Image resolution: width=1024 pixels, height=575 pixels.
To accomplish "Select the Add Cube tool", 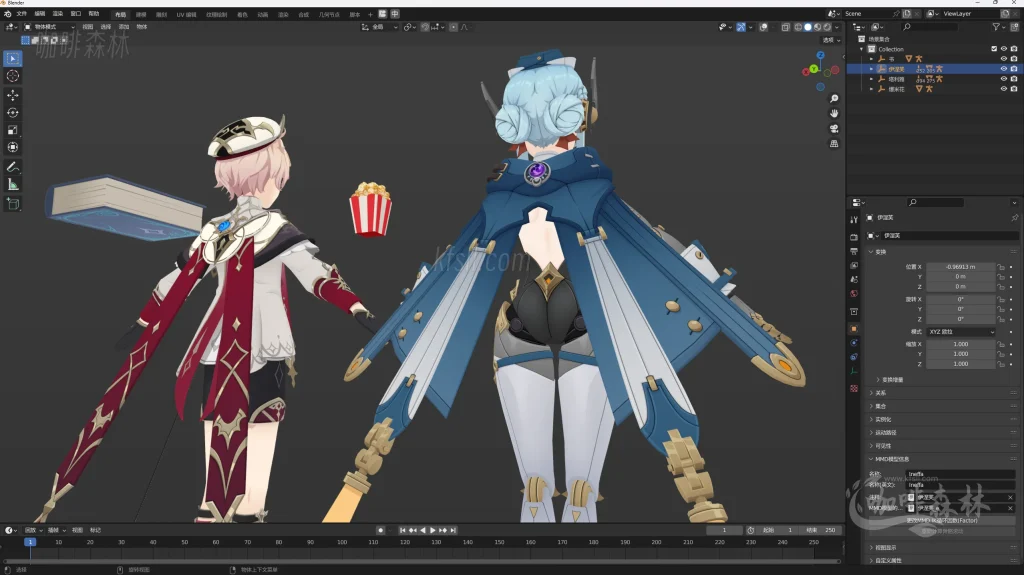I will (12, 204).
